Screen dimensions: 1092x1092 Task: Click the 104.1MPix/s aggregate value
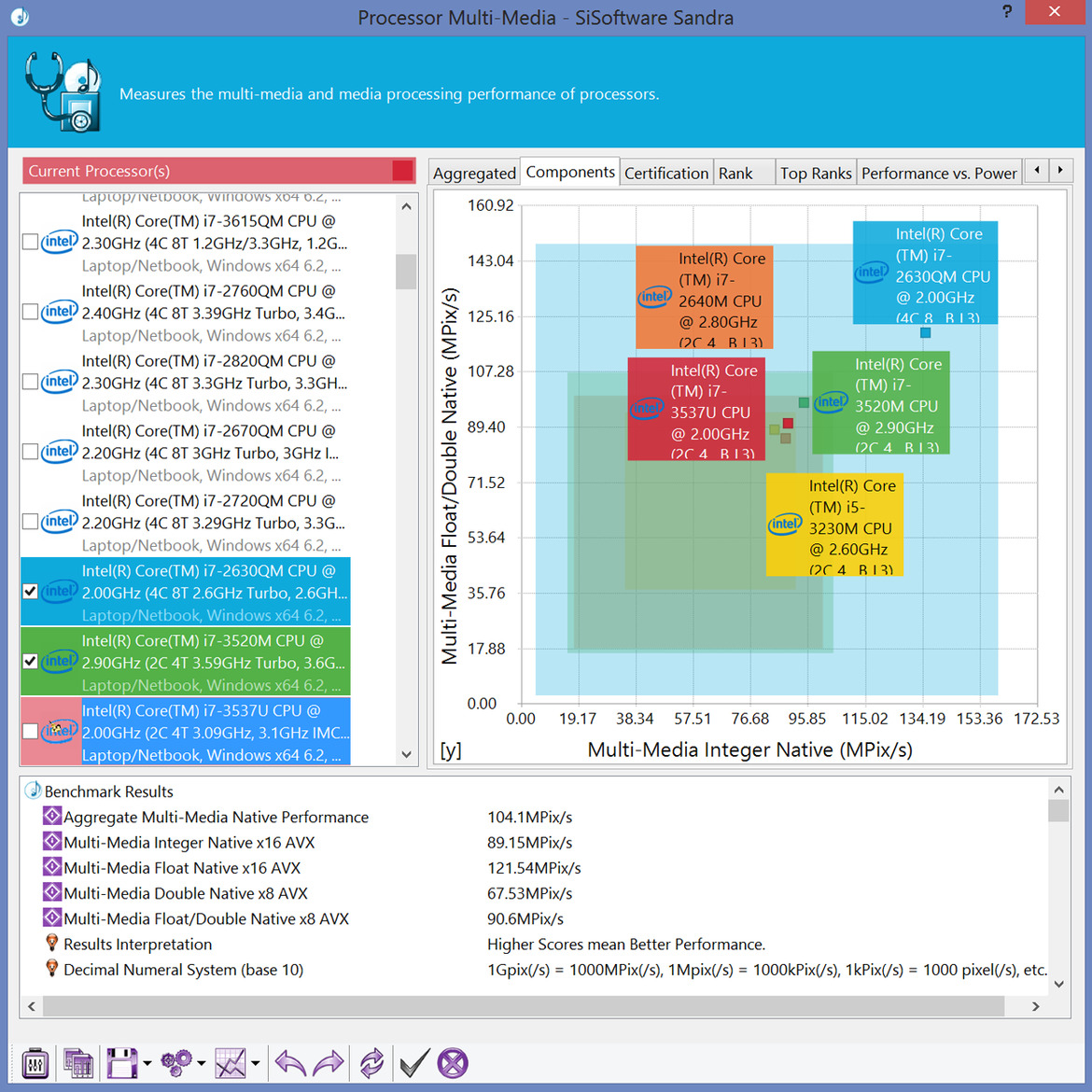[x=530, y=817]
